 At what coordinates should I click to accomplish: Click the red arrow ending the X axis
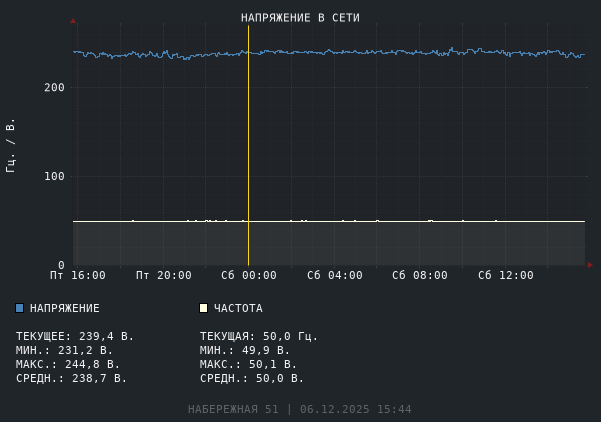tap(589, 265)
